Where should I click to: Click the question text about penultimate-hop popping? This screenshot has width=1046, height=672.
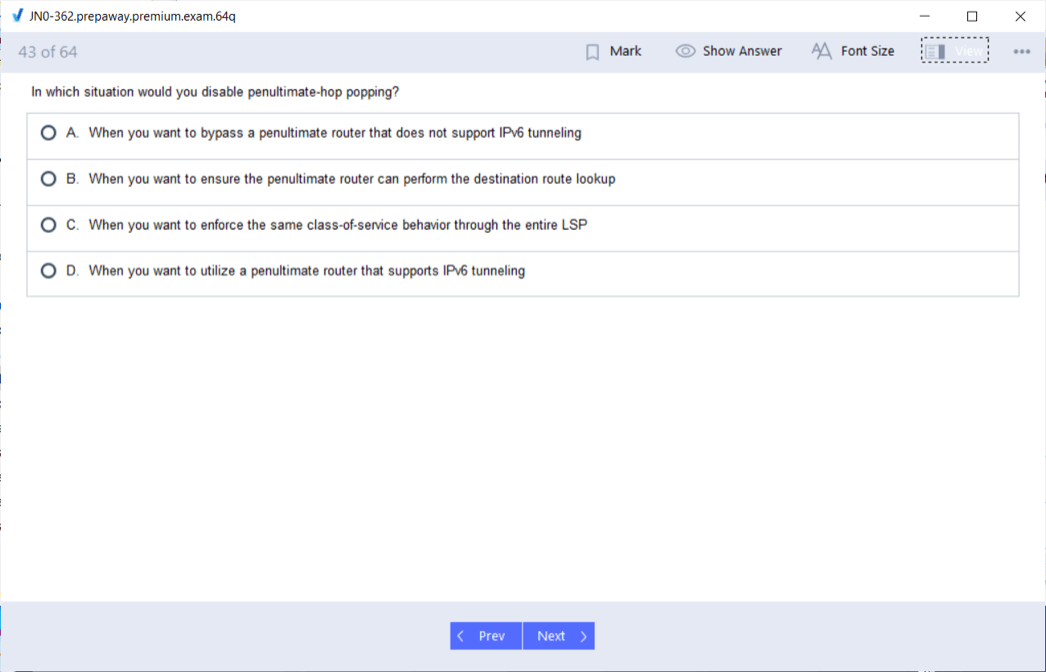(215, 92)
